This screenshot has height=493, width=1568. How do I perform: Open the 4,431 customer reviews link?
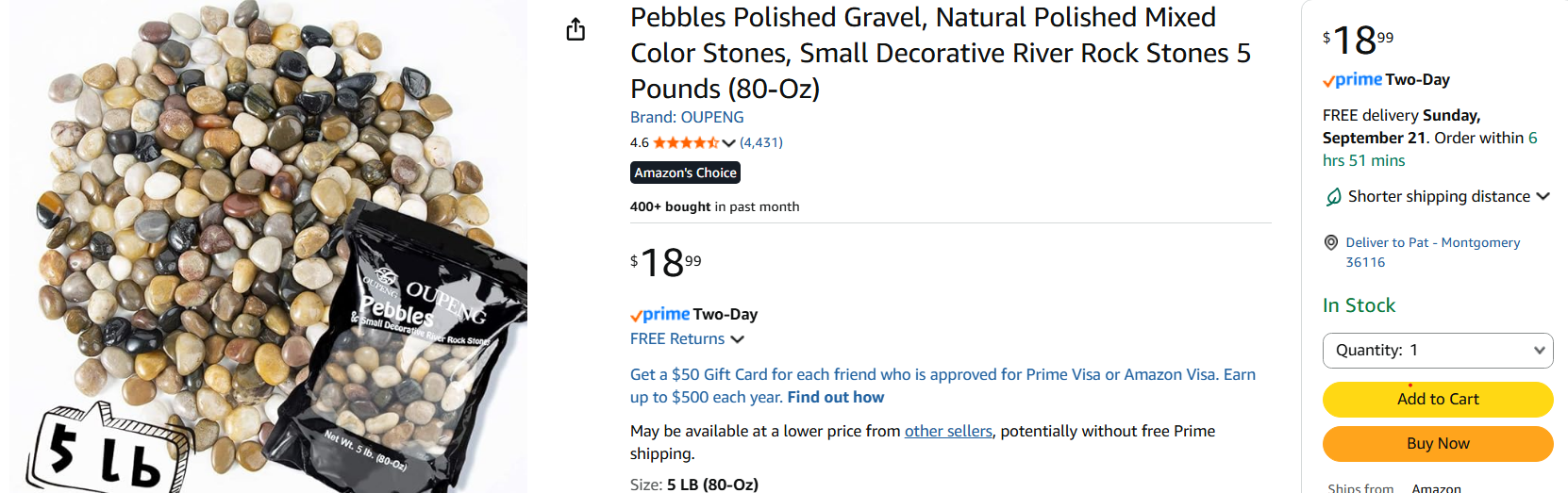tap(761, 143)
